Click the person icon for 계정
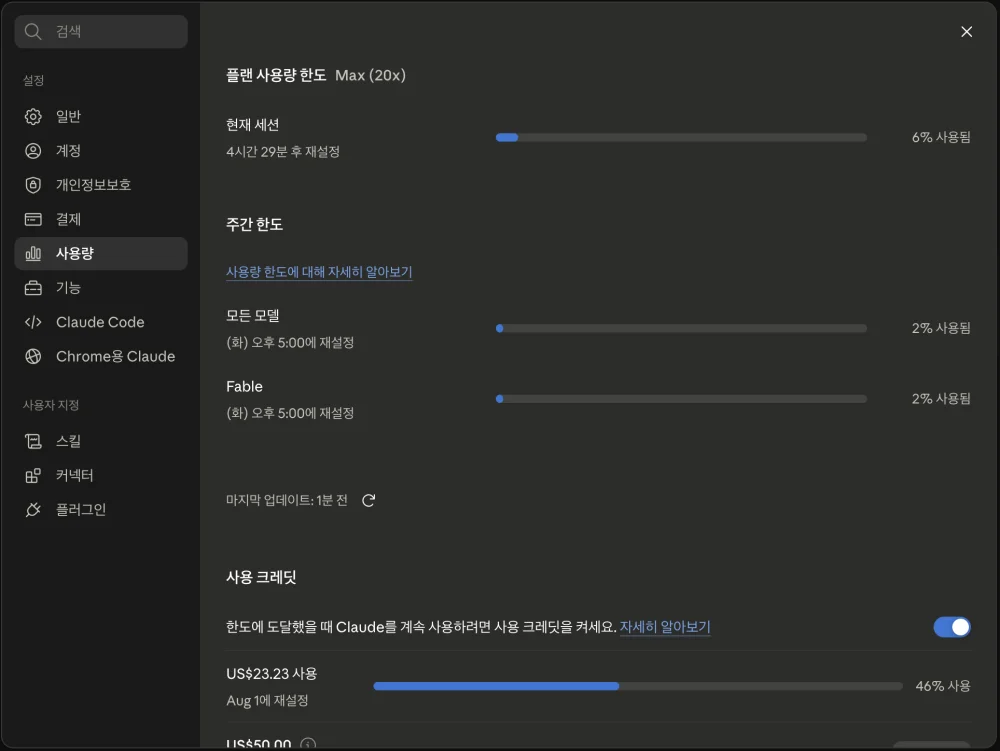1000x751 pixels. click(x=33, y=151)
